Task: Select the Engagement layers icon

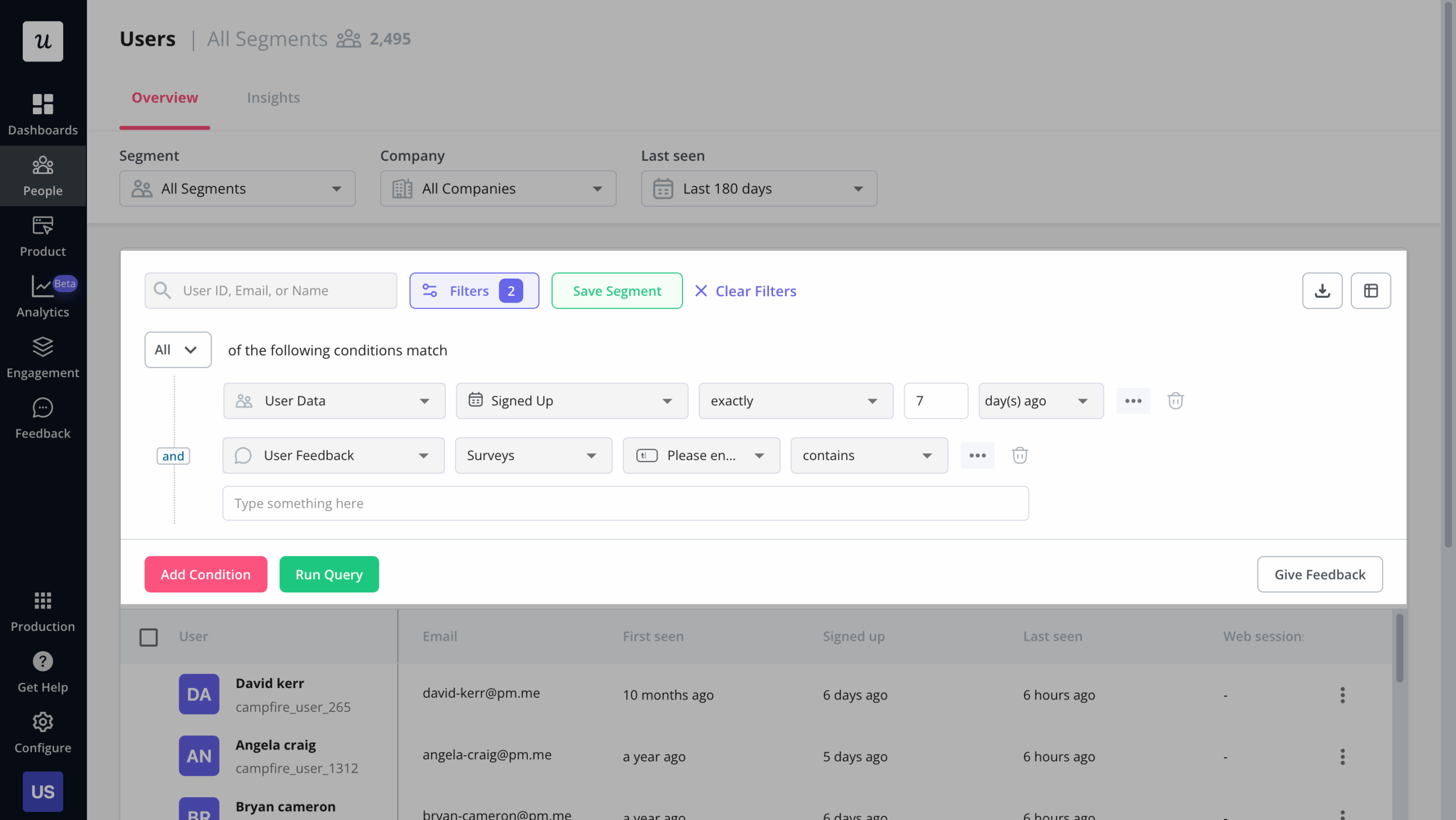Action: coord(43,347)
